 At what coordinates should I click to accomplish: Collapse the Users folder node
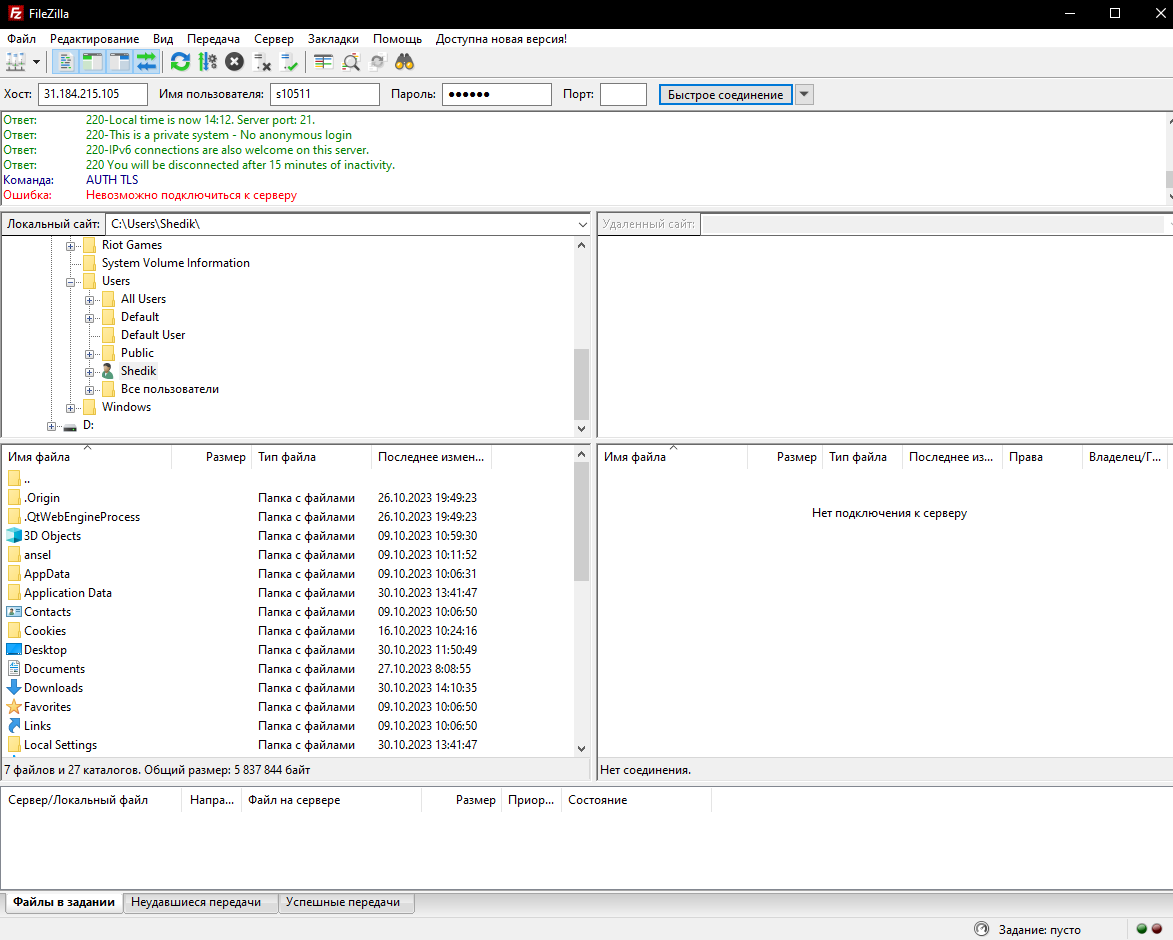tap(70, 282)
